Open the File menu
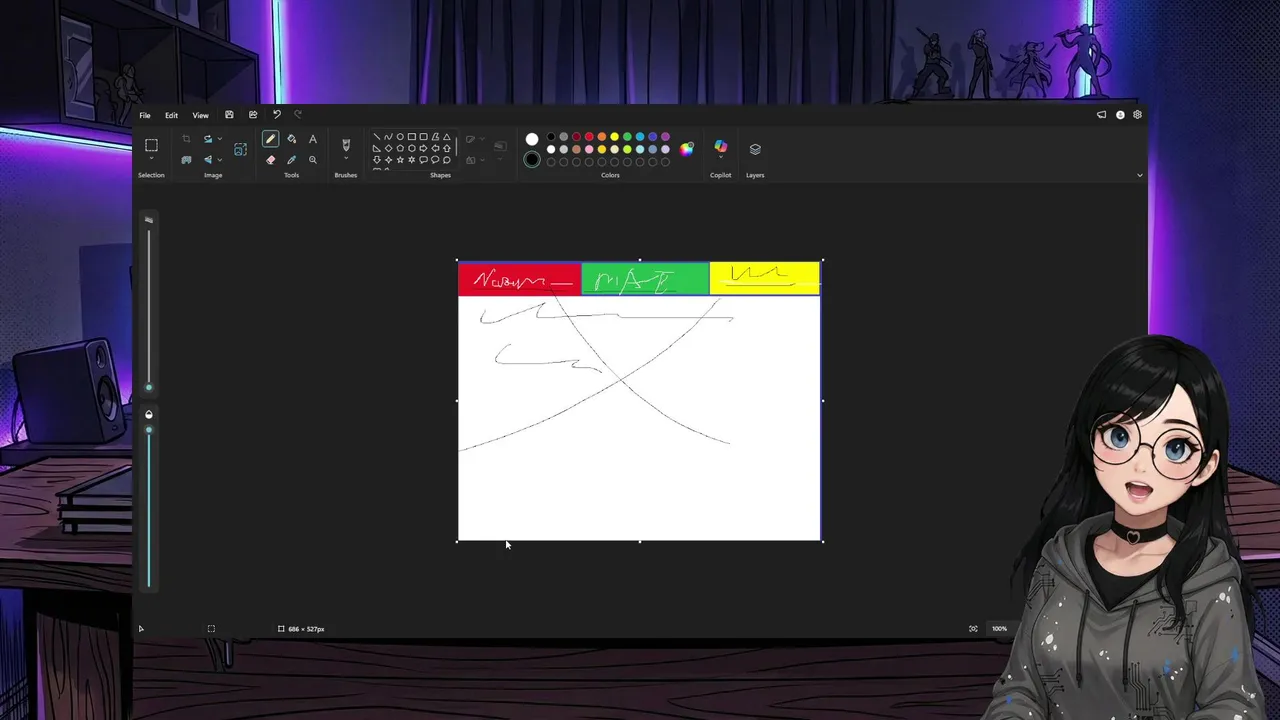1280x720 pixels. pyautogui.click(x=145, y=115)
